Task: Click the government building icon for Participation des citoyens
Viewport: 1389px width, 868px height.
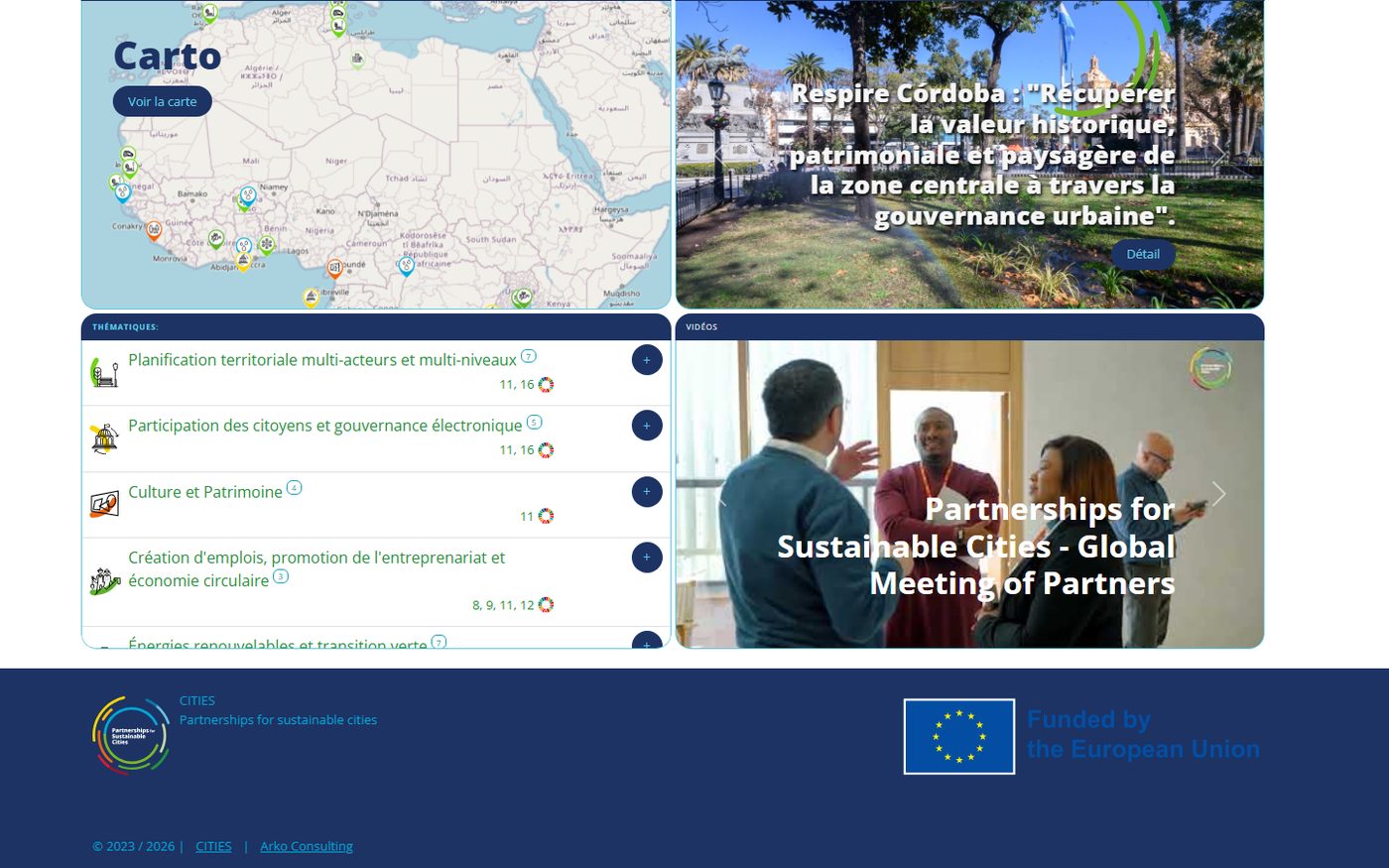Action: 104,438
